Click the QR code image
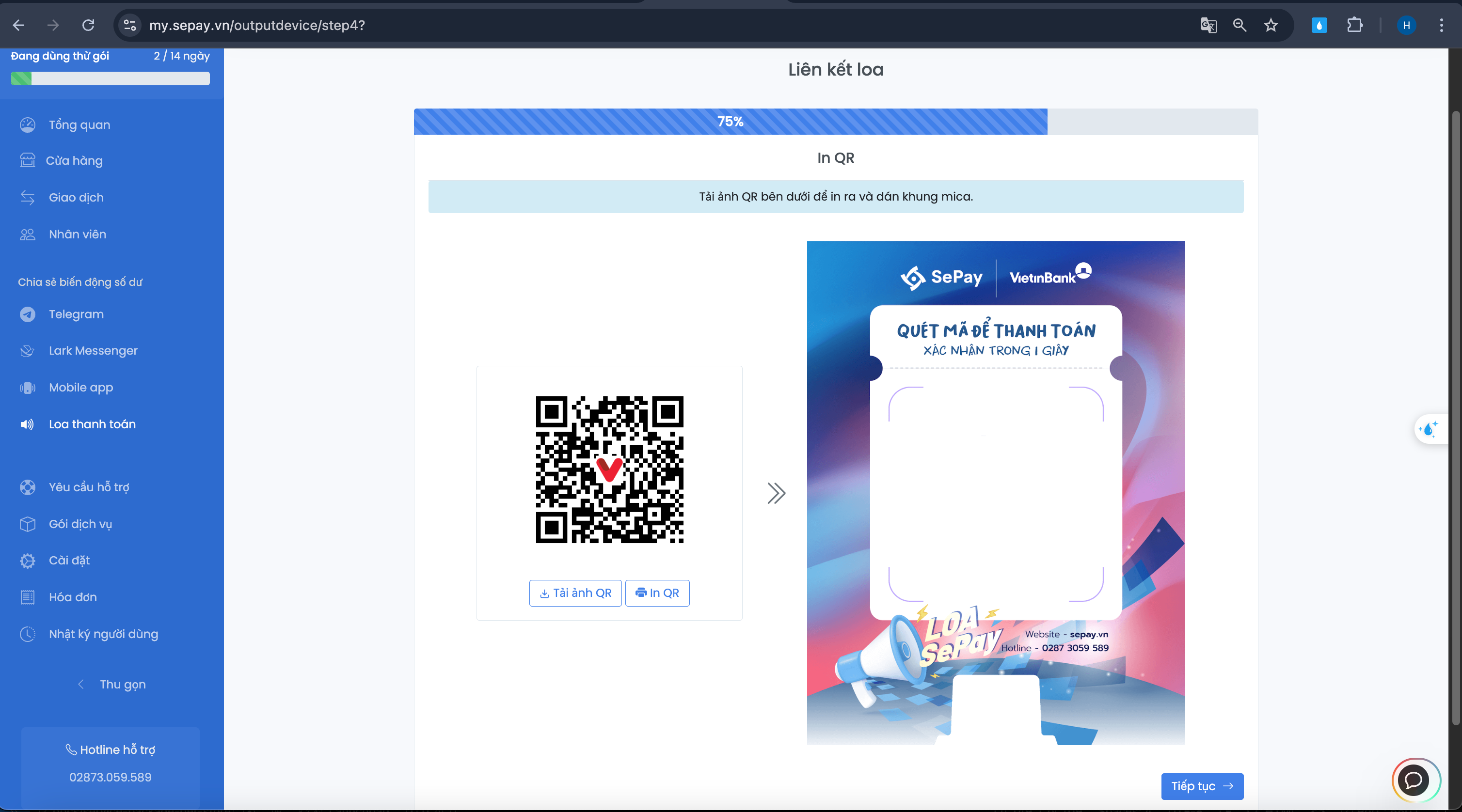The height and width of the screenshot is (812, 1462). point(609,469)
